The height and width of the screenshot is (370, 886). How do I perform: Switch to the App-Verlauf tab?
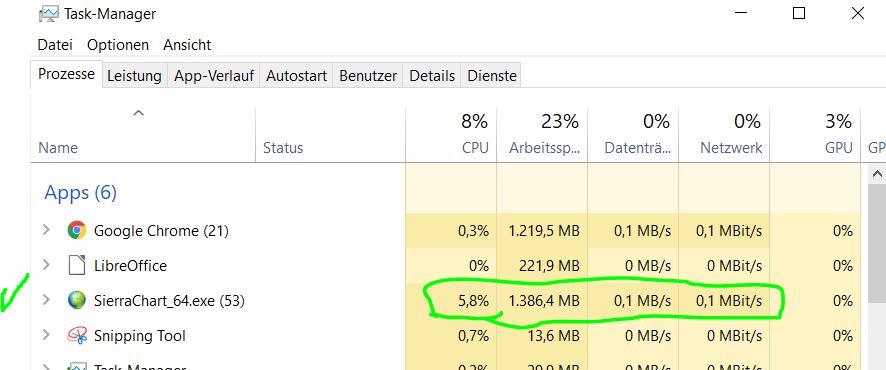[x=214, y=76]
